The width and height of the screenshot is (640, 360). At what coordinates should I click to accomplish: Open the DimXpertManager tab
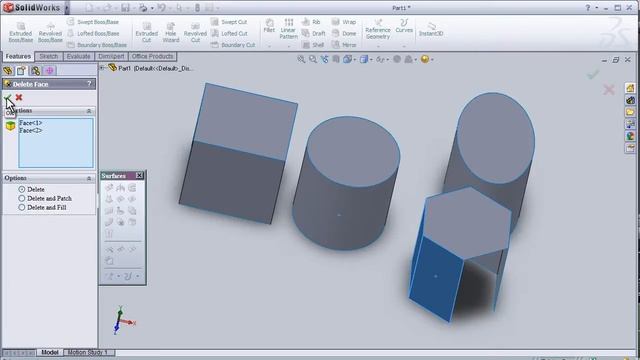[x=49, y=71]
